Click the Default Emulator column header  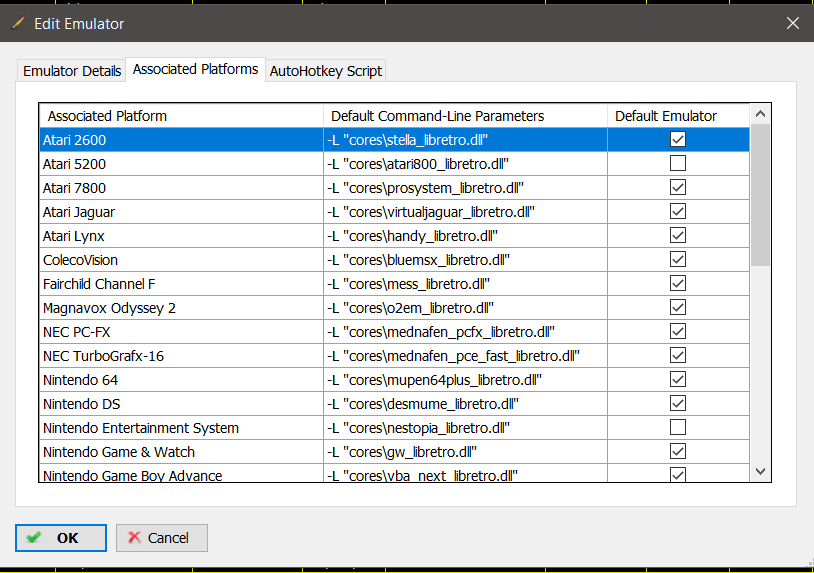[678, 116]
